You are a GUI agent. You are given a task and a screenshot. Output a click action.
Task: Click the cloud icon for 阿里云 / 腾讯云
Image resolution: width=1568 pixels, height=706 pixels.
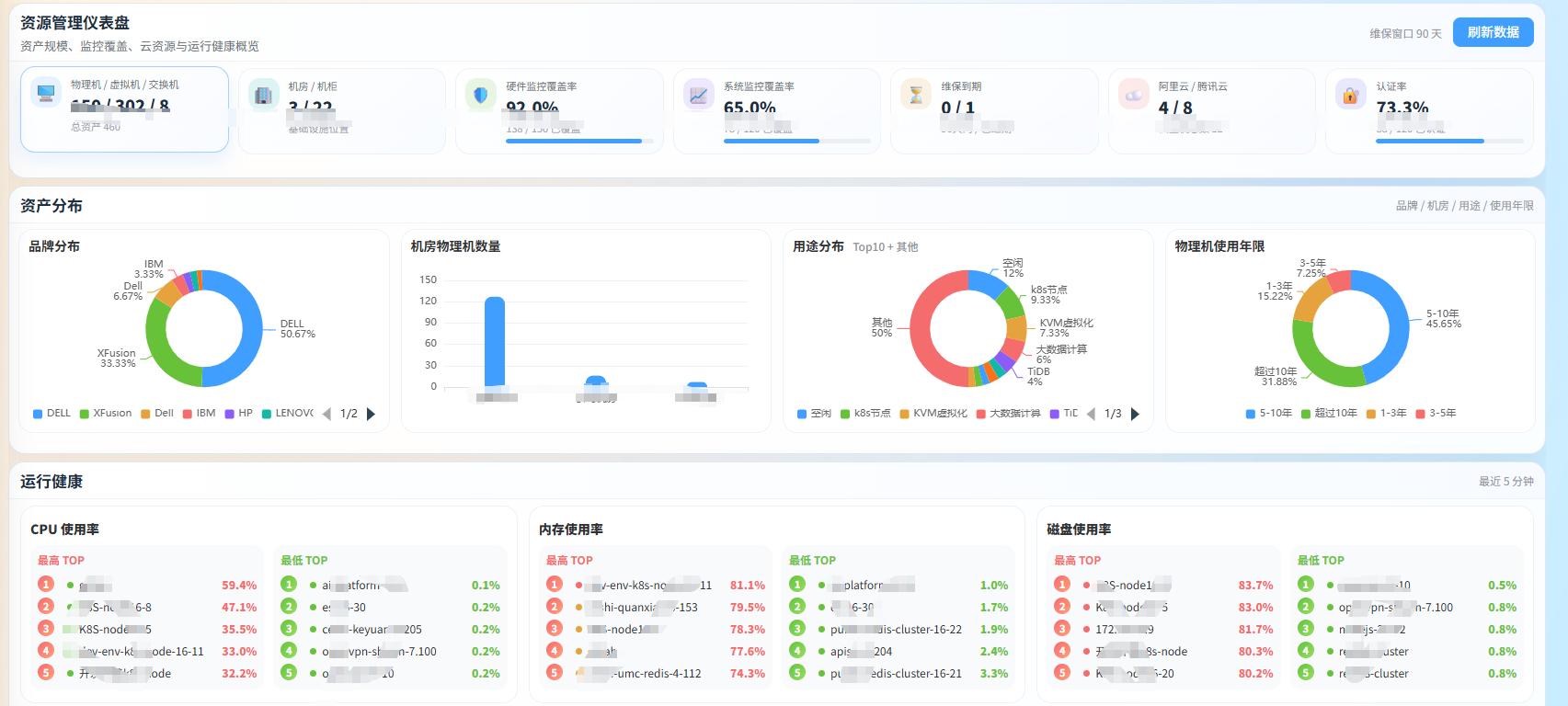(1133, 94)
